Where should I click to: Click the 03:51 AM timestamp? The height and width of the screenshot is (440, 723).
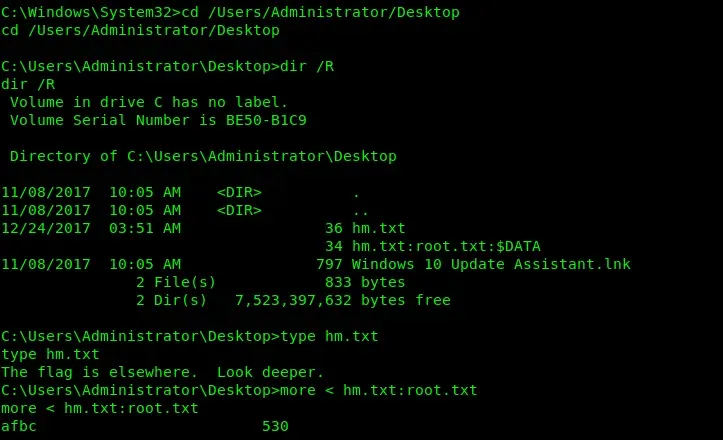coord(144,228)
